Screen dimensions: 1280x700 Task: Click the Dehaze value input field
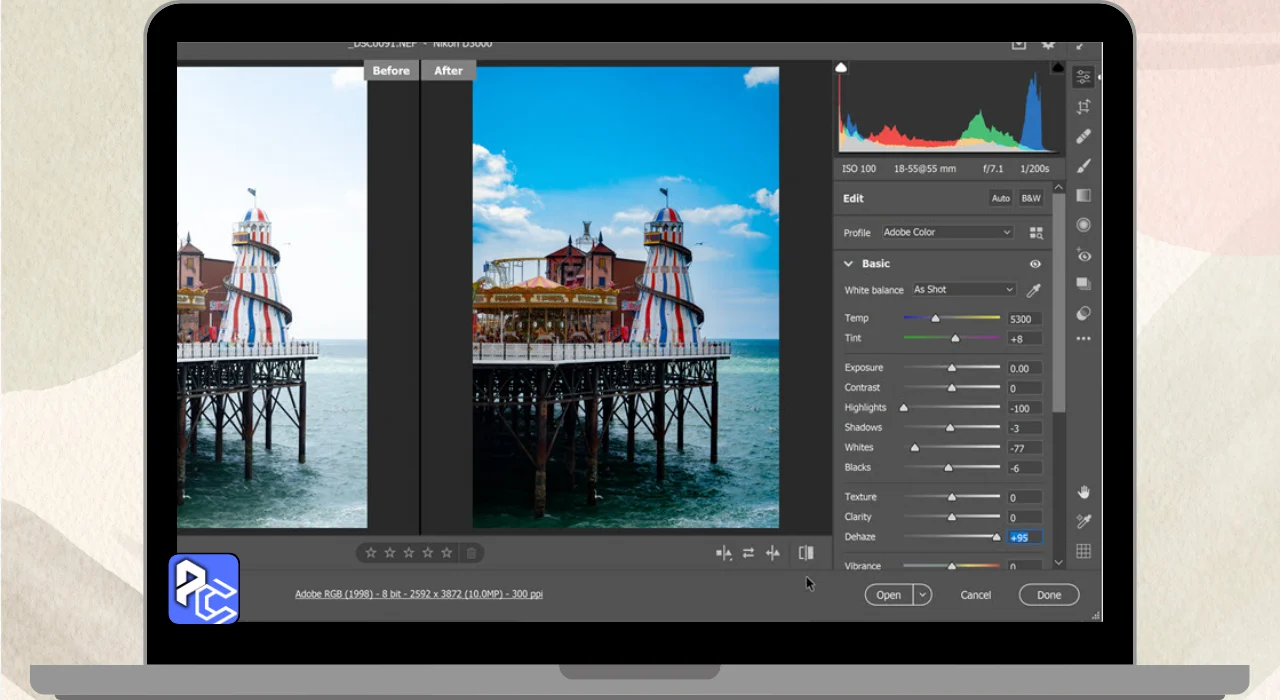(x=1024, y=537)
